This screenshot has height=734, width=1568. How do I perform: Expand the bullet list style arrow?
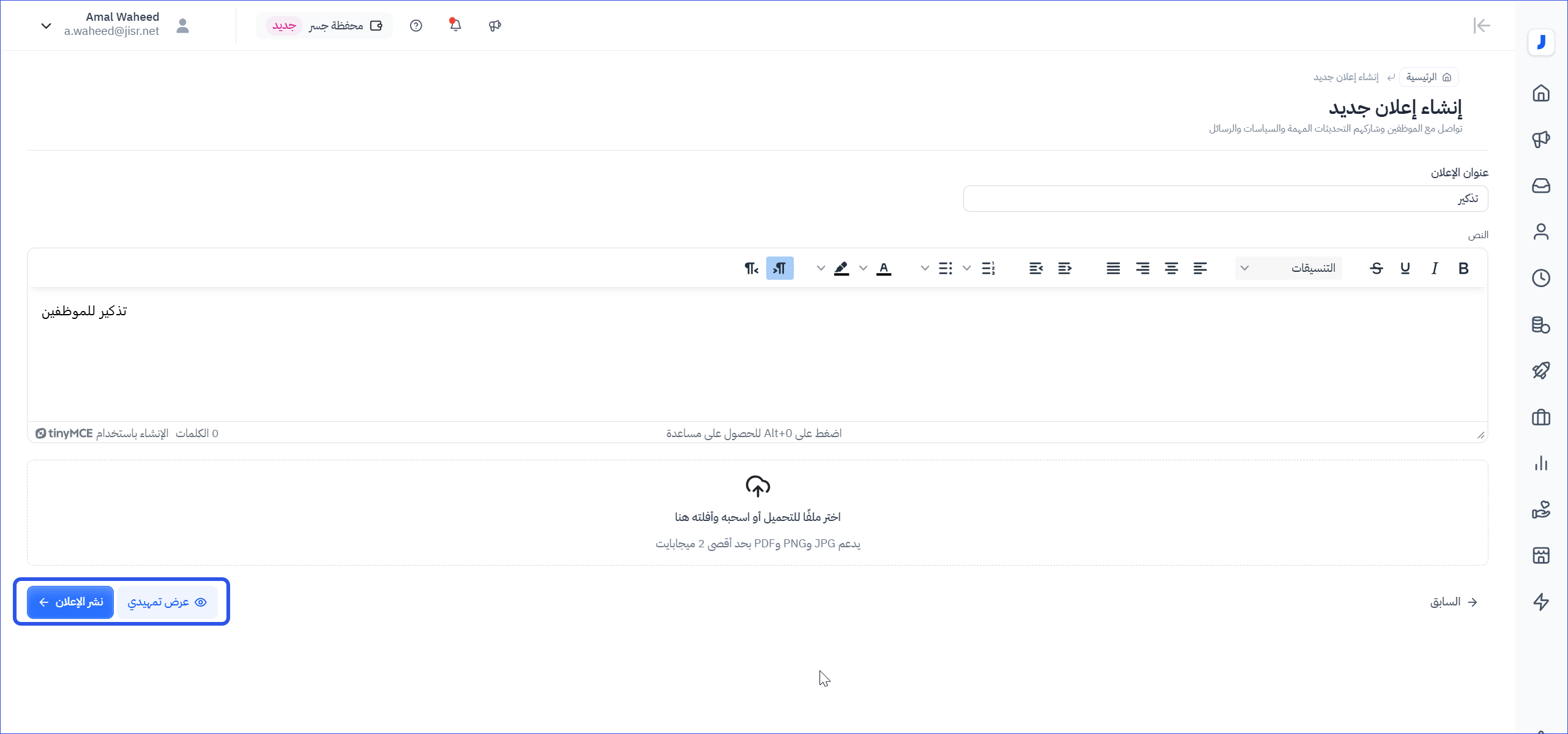click(925, 268)
